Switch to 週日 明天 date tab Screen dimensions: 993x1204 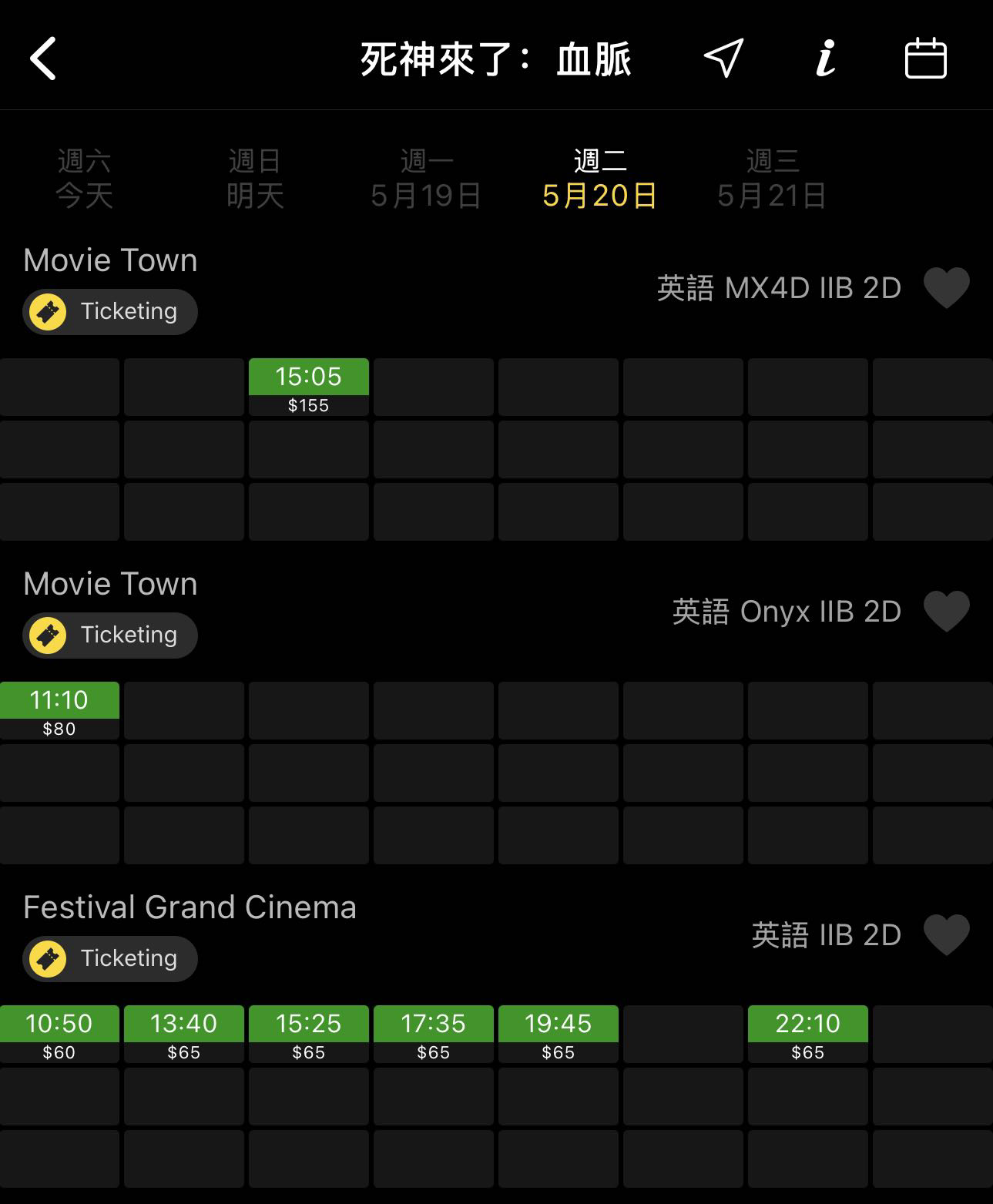click(x=255, y=179)
